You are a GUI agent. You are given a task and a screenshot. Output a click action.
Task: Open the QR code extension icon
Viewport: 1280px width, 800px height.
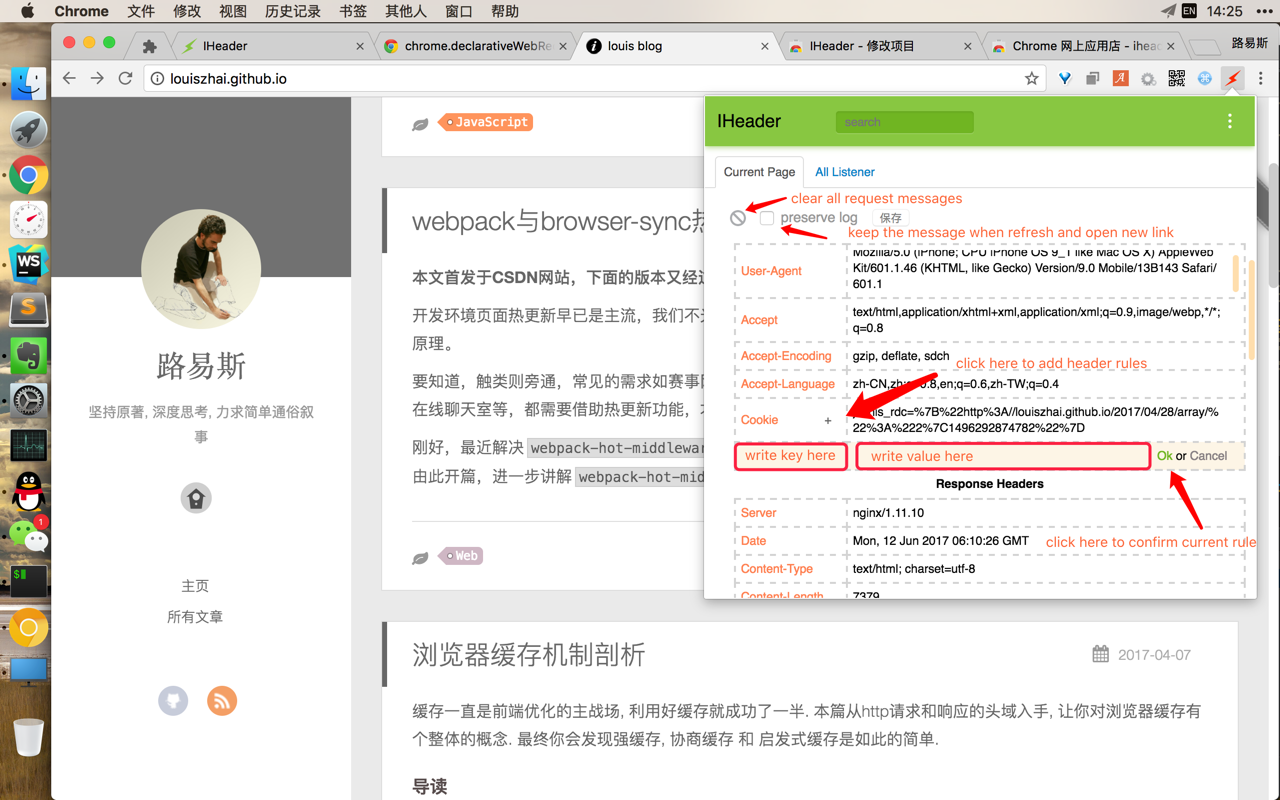click(x=1176, y=78)
